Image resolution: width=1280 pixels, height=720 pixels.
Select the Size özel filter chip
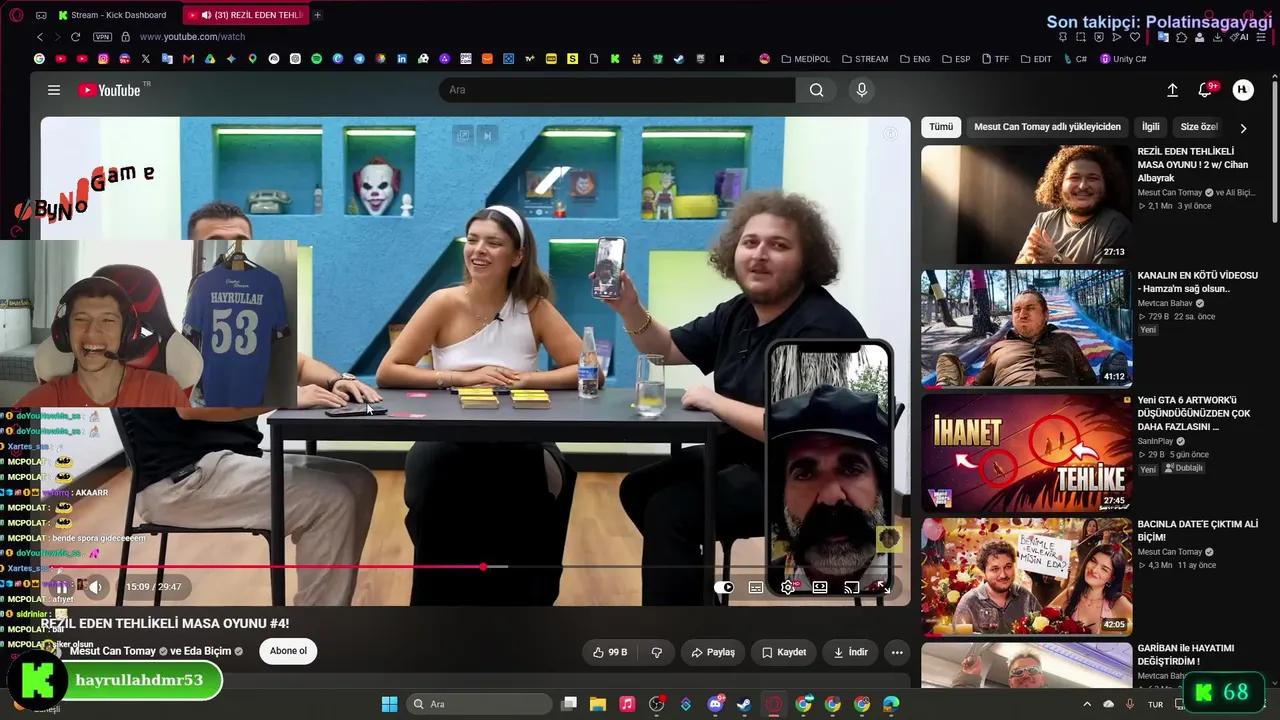1199,127
